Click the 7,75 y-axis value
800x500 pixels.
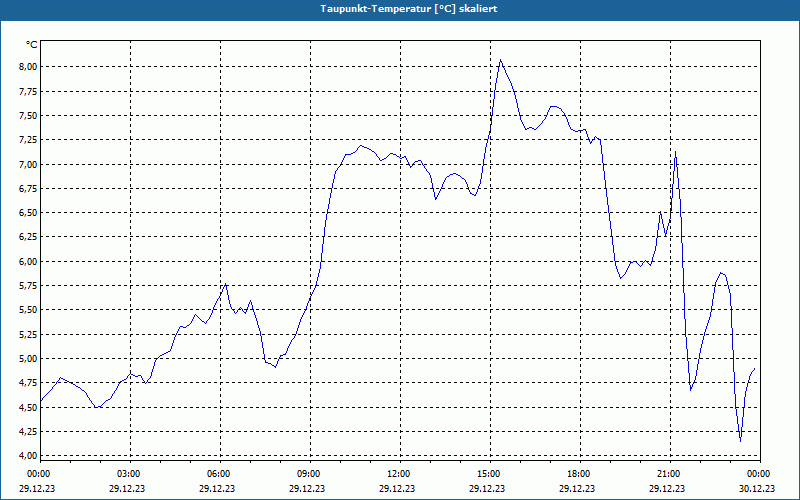coord(29,91)
